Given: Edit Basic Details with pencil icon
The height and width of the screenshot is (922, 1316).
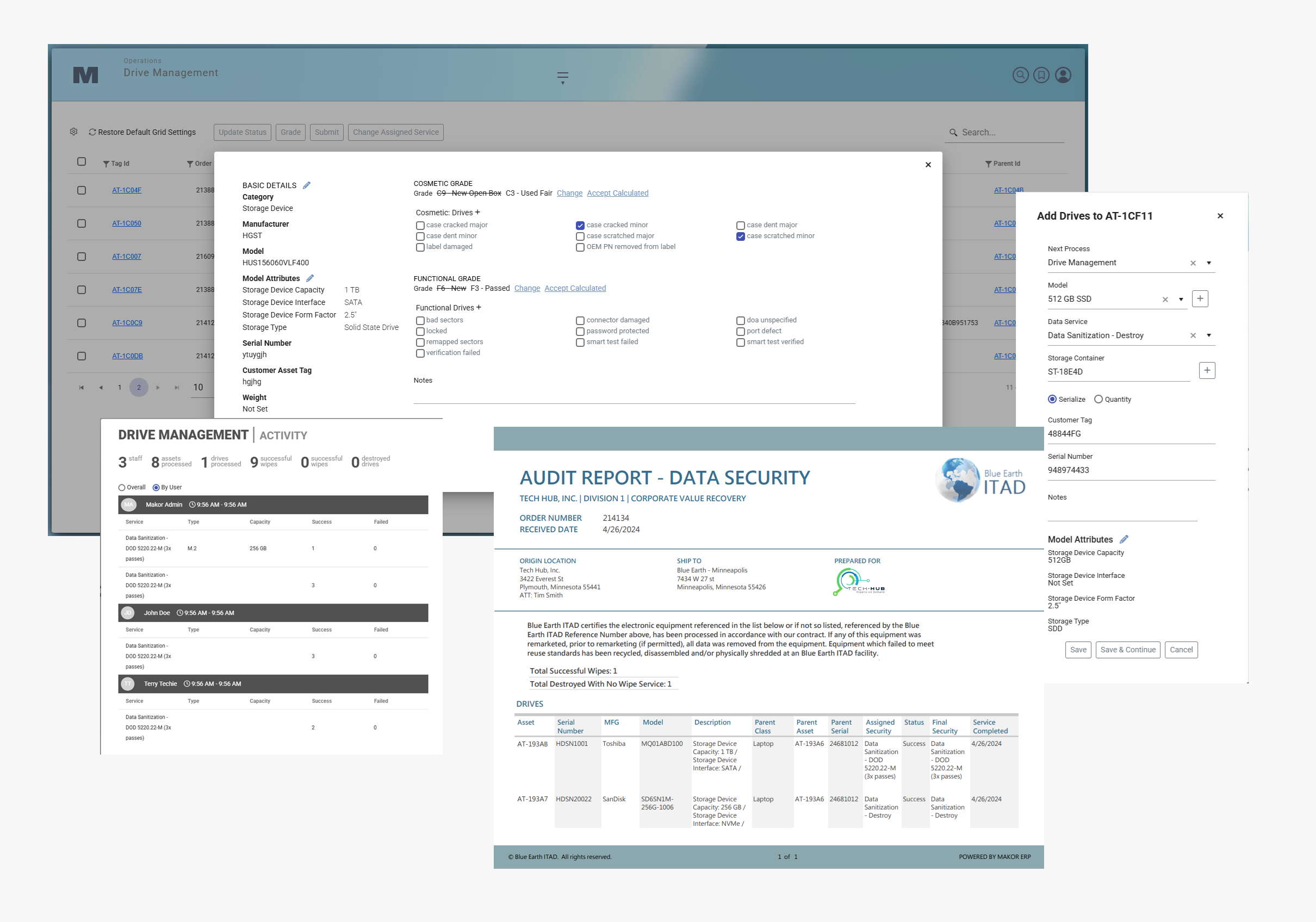Looking at the screenshot, I should click(307, 185).
